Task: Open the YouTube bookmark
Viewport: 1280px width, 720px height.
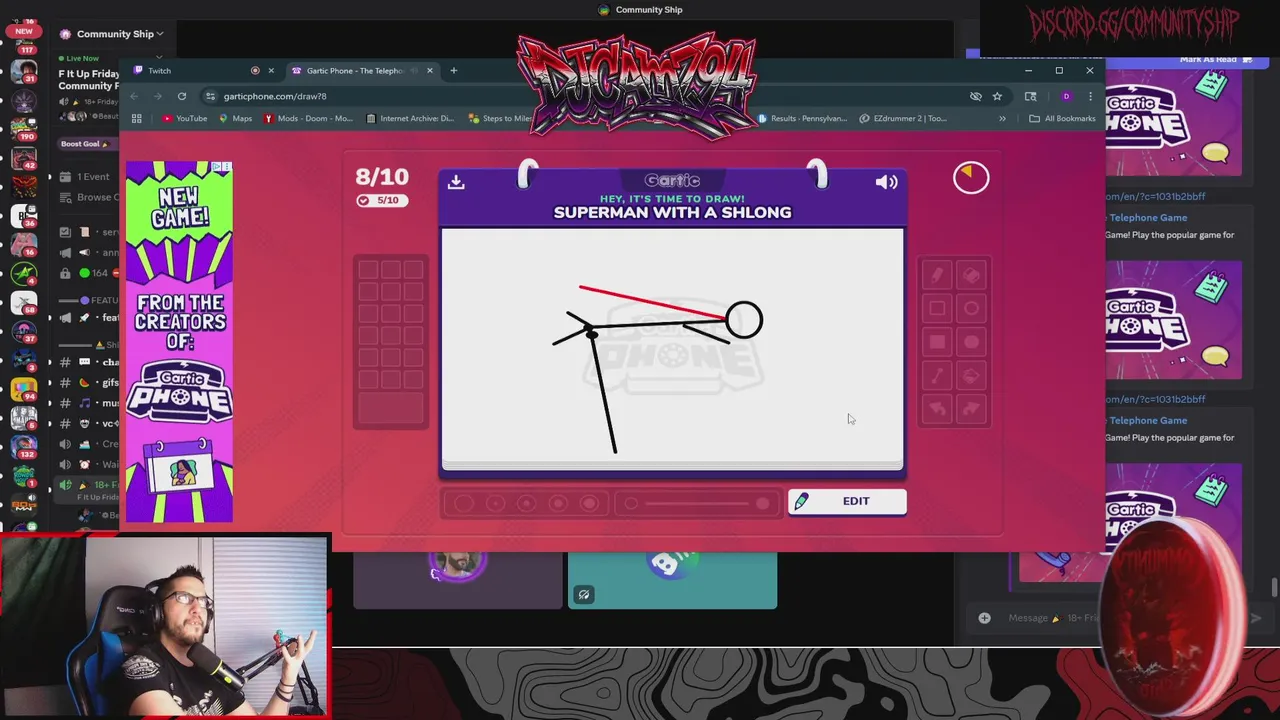Action: click(x=185, y=118)
